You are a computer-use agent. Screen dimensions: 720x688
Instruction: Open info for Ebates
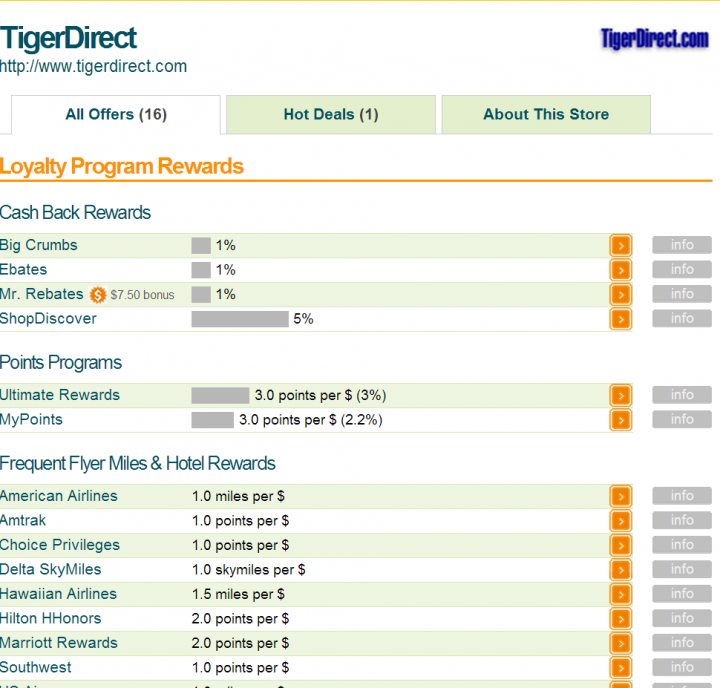[x=682, y=269]
